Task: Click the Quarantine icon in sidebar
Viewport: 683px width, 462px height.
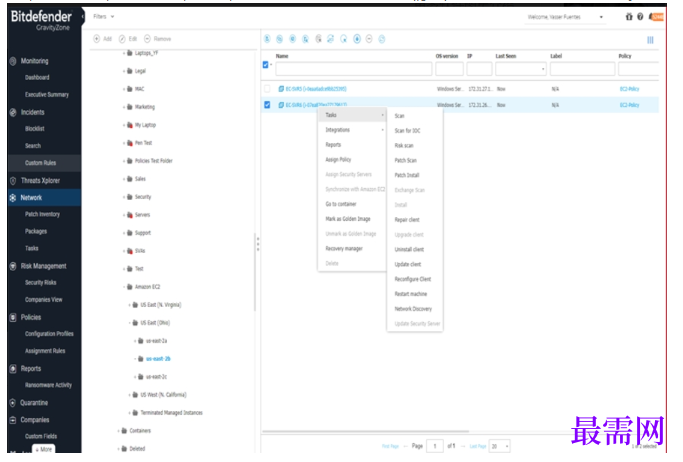Action: 13,403
